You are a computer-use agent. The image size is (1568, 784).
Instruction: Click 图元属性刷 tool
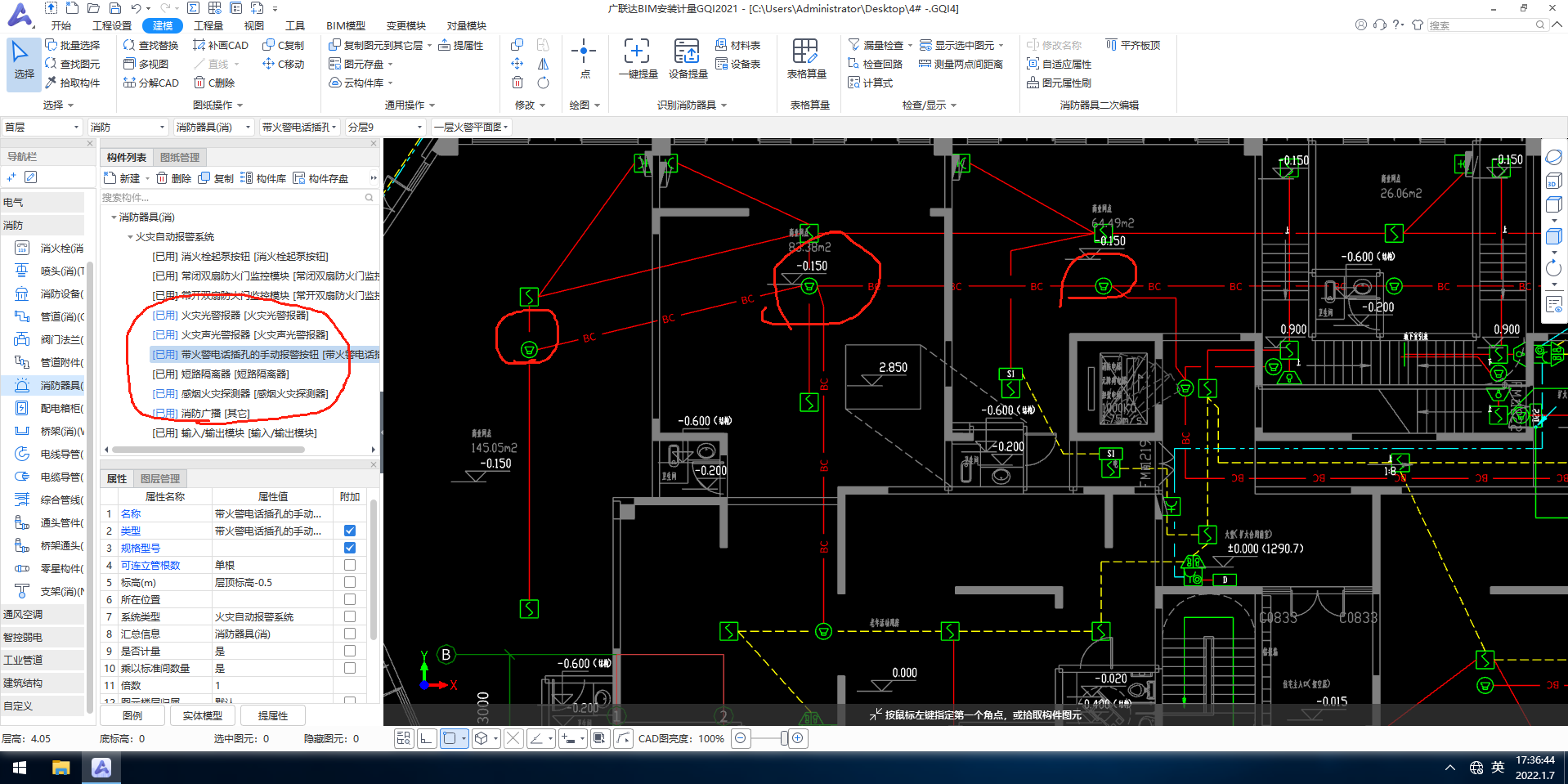tap(1059, 83)
